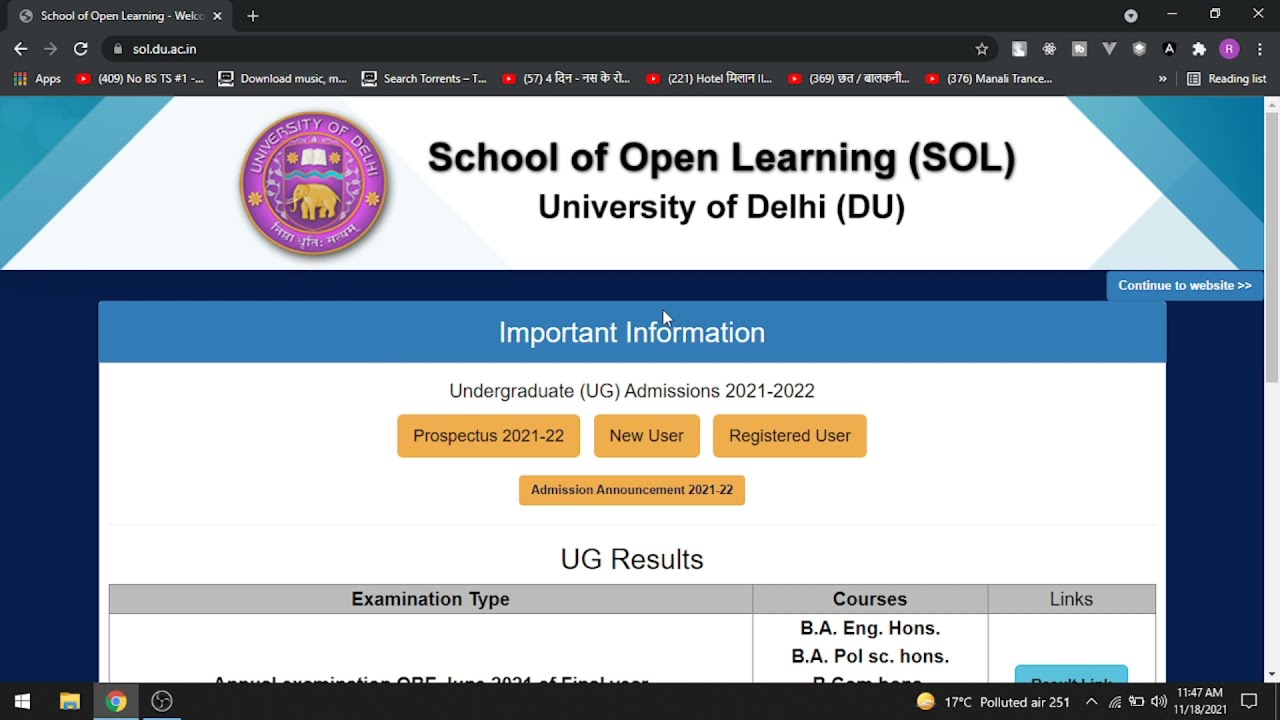Open the TubeBuddy extension icon
1280x720 pixels.
(x=1079, y=49)
